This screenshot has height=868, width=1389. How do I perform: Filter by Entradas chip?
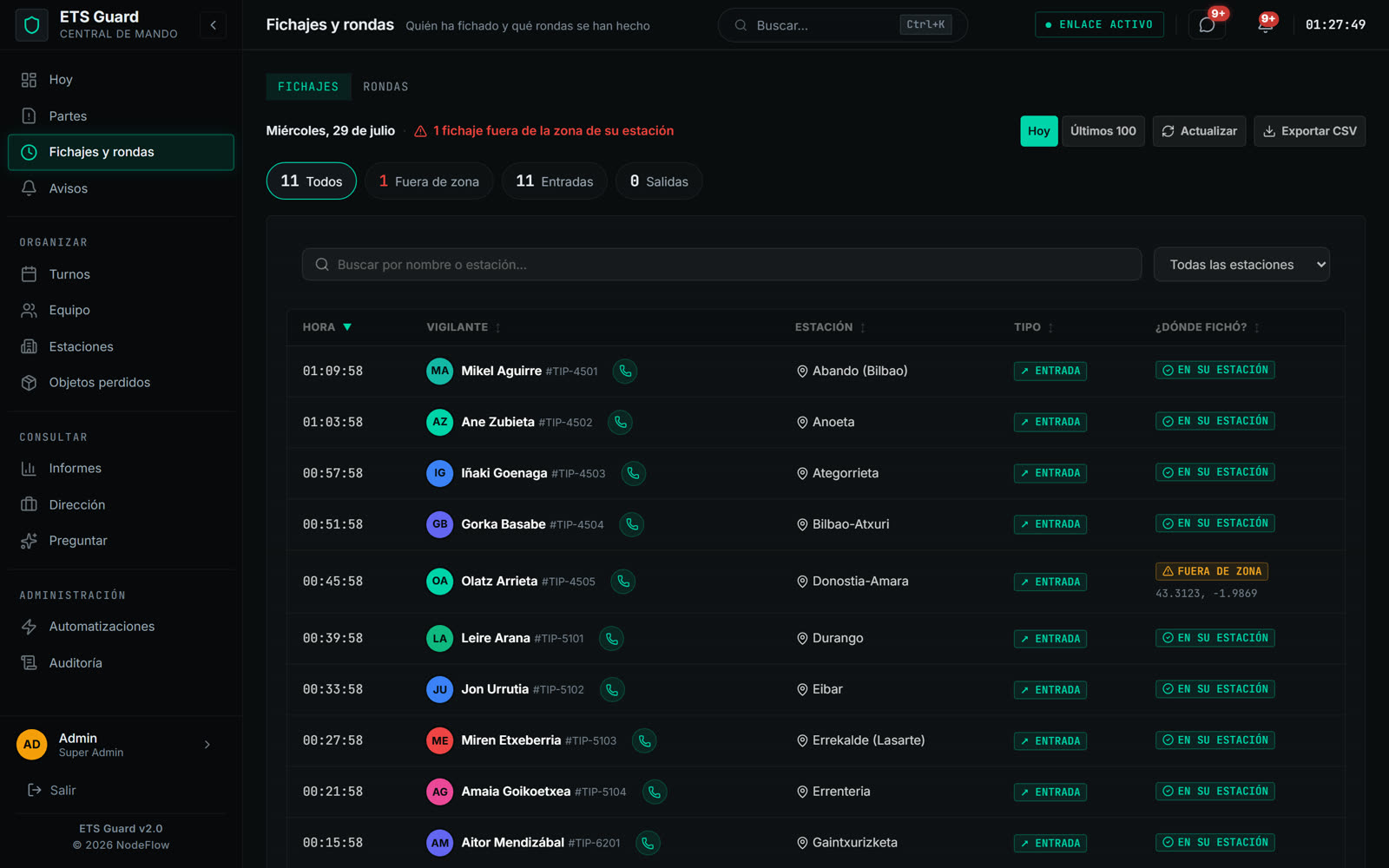(555, 181)
